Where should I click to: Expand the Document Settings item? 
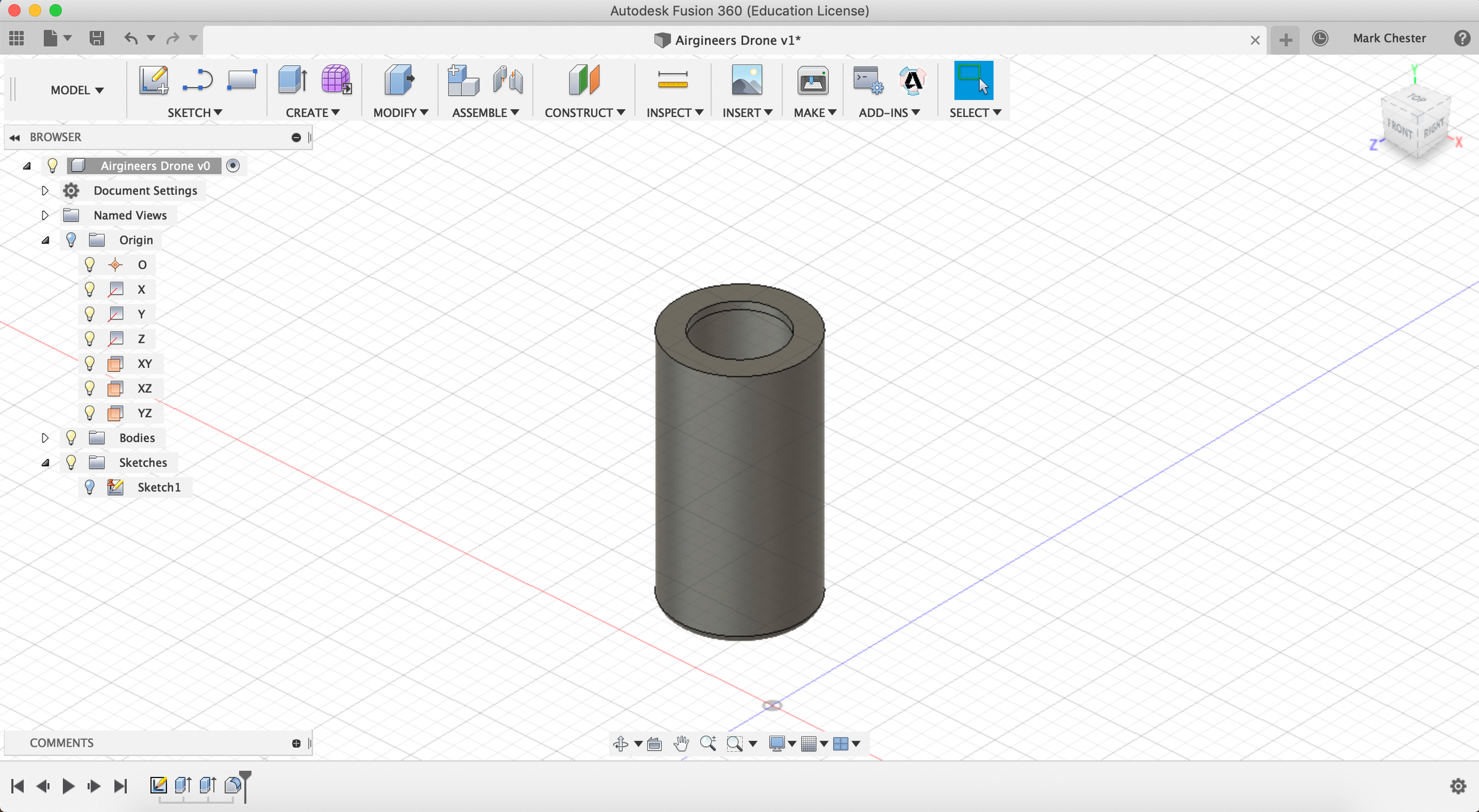tap(45, 190)
